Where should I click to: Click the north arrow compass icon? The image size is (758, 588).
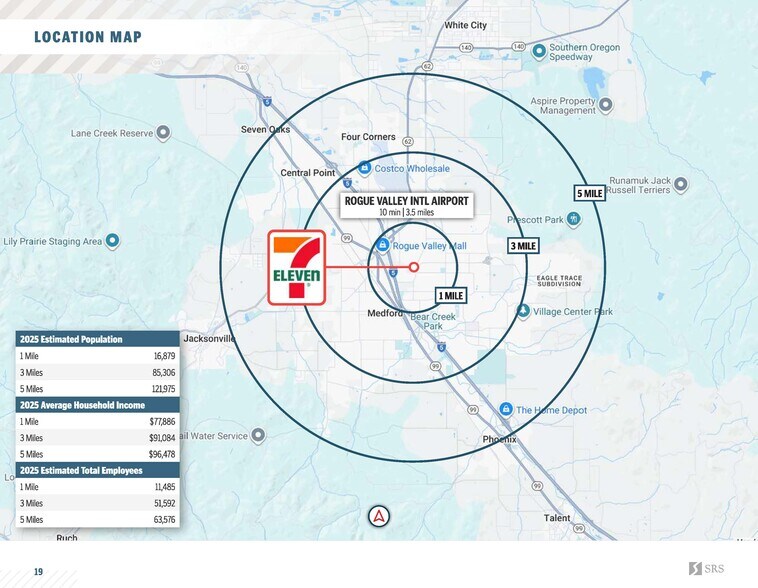point(379,517)
